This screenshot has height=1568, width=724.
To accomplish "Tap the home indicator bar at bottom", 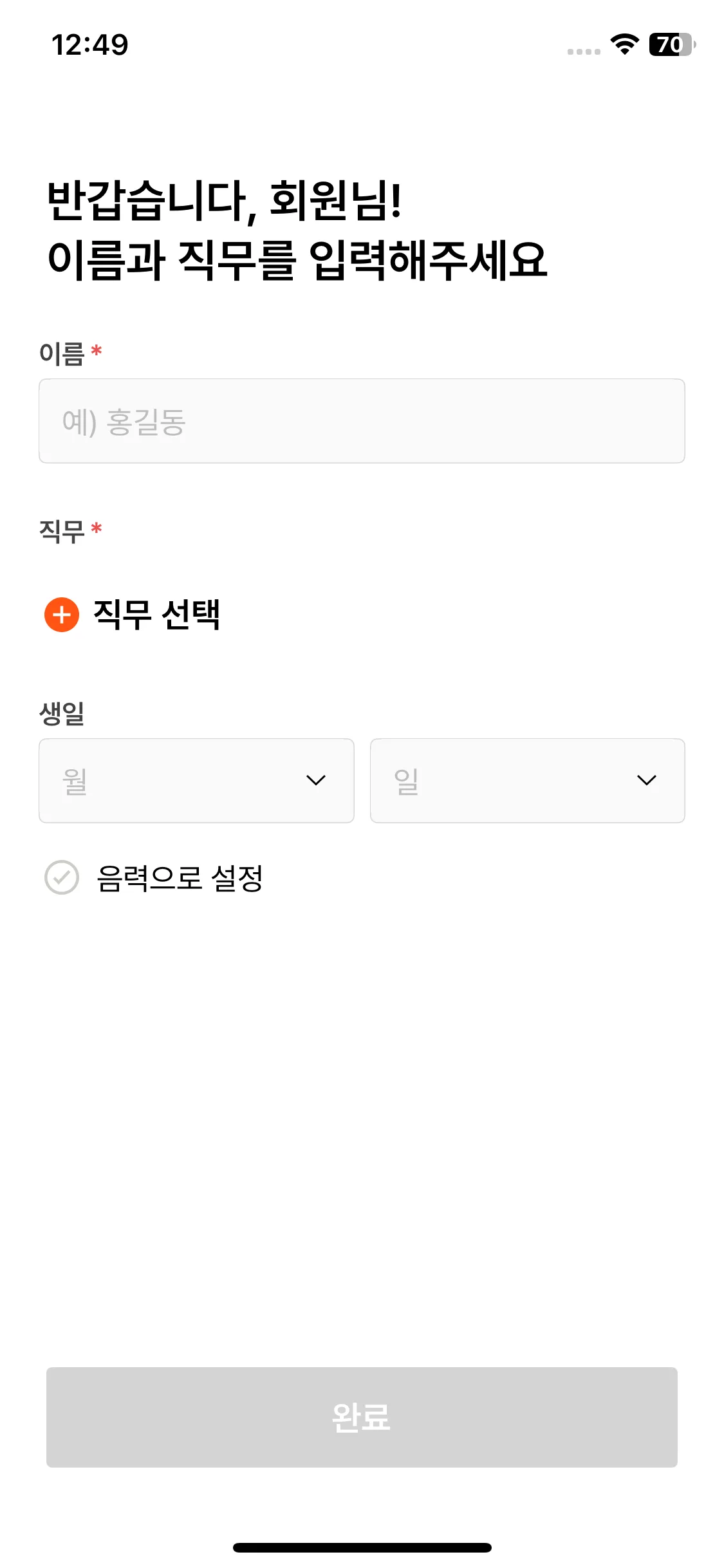I will pos(362,1547).
